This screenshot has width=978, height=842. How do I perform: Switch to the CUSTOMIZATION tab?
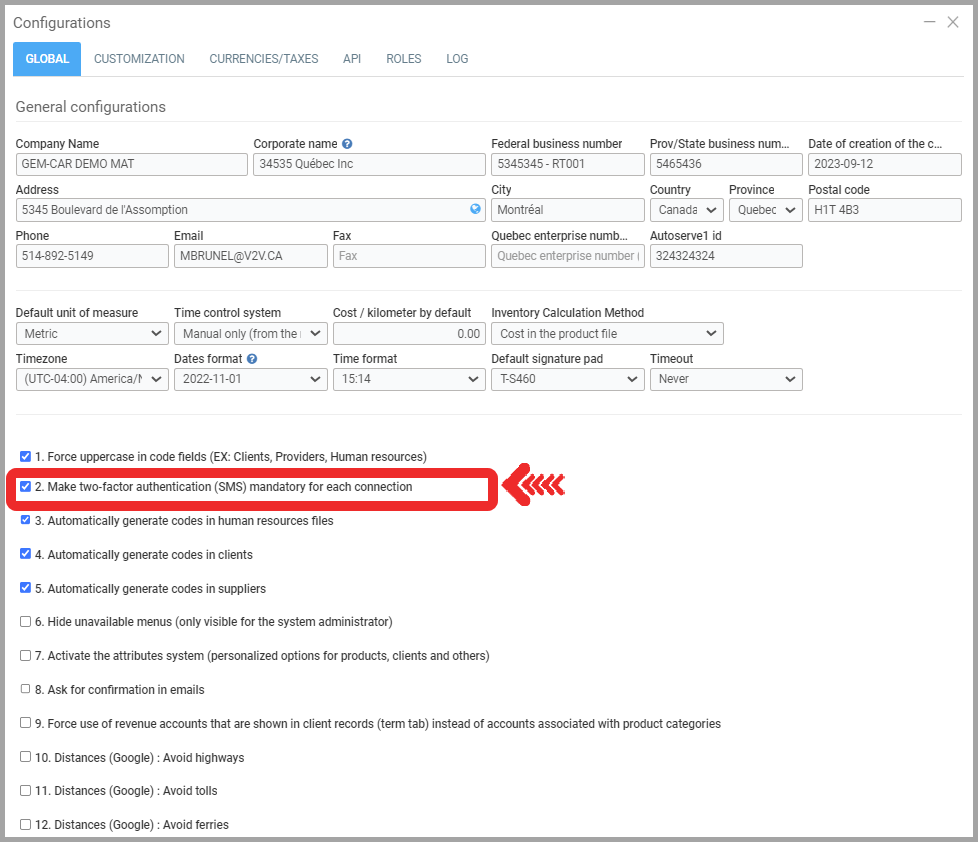click(x=139, y=59)
